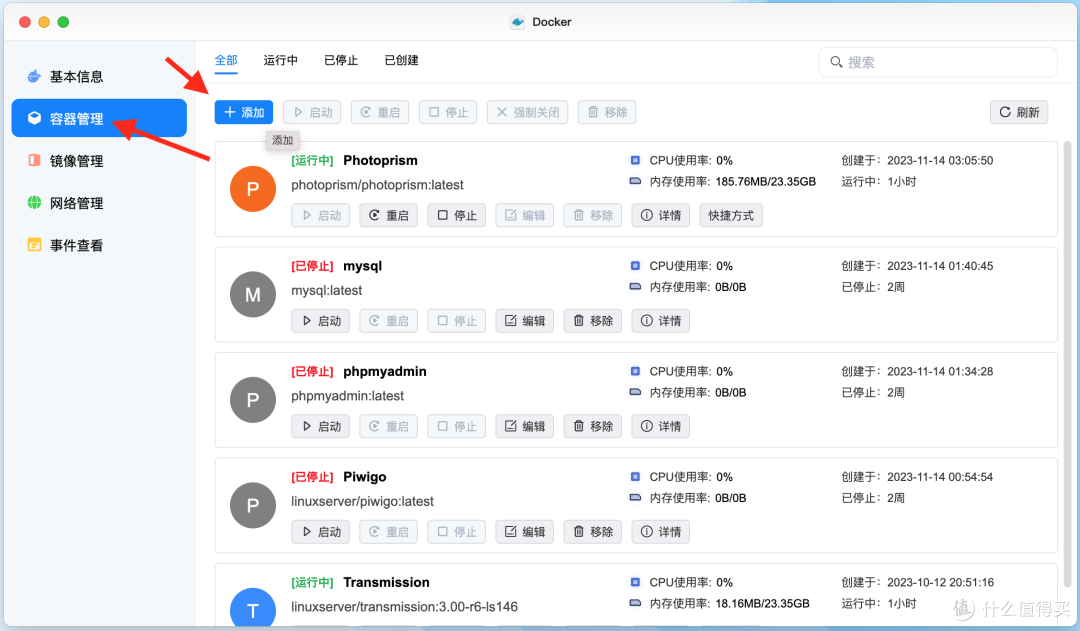Click 启动 in Photoprism row

click(320, 216)
